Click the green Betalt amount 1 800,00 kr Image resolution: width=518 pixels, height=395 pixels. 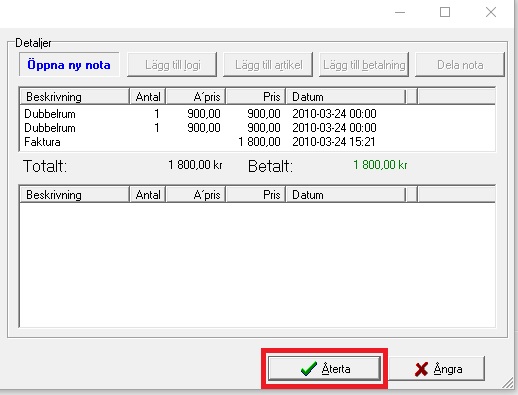[380, 165]
